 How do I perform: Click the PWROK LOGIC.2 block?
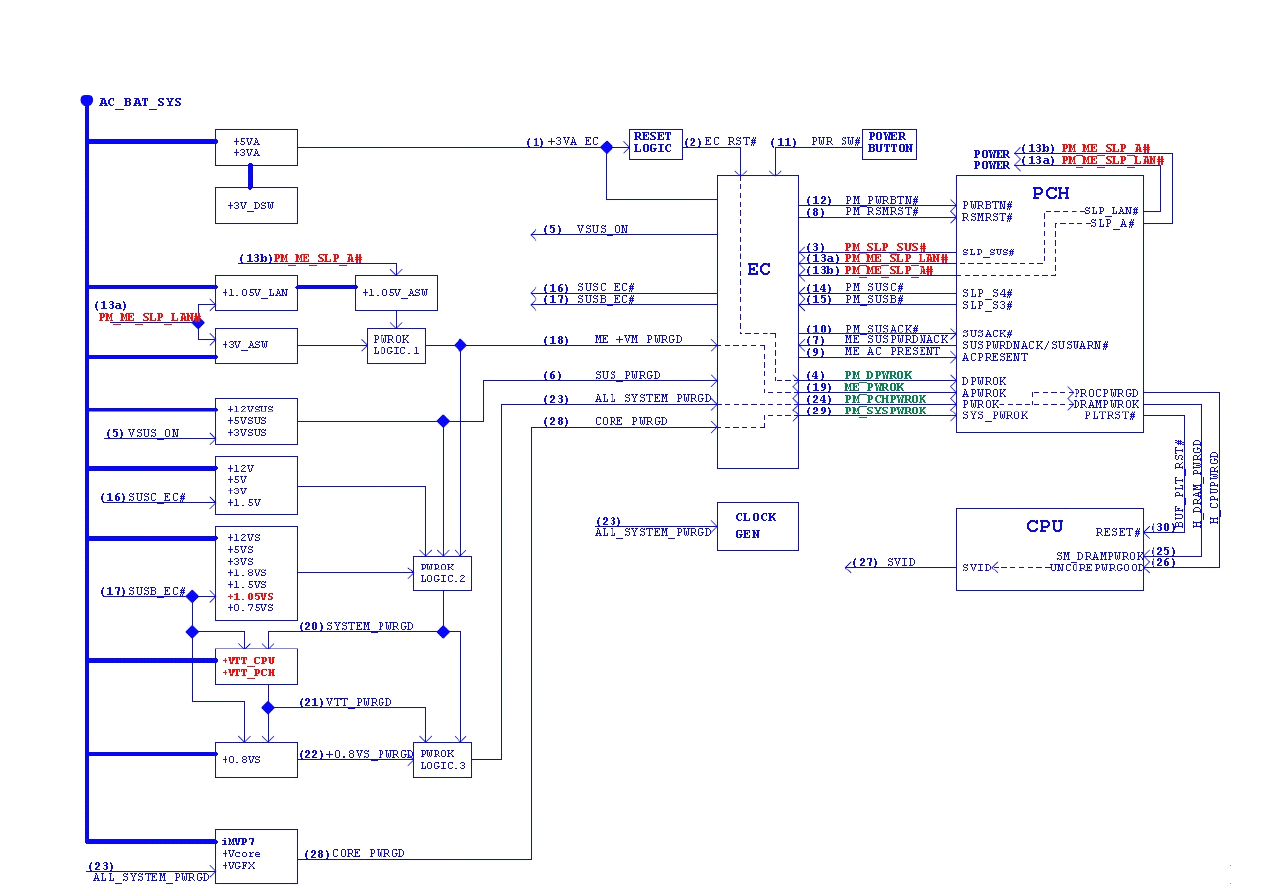pyautogui.click(x=442, y=573)
